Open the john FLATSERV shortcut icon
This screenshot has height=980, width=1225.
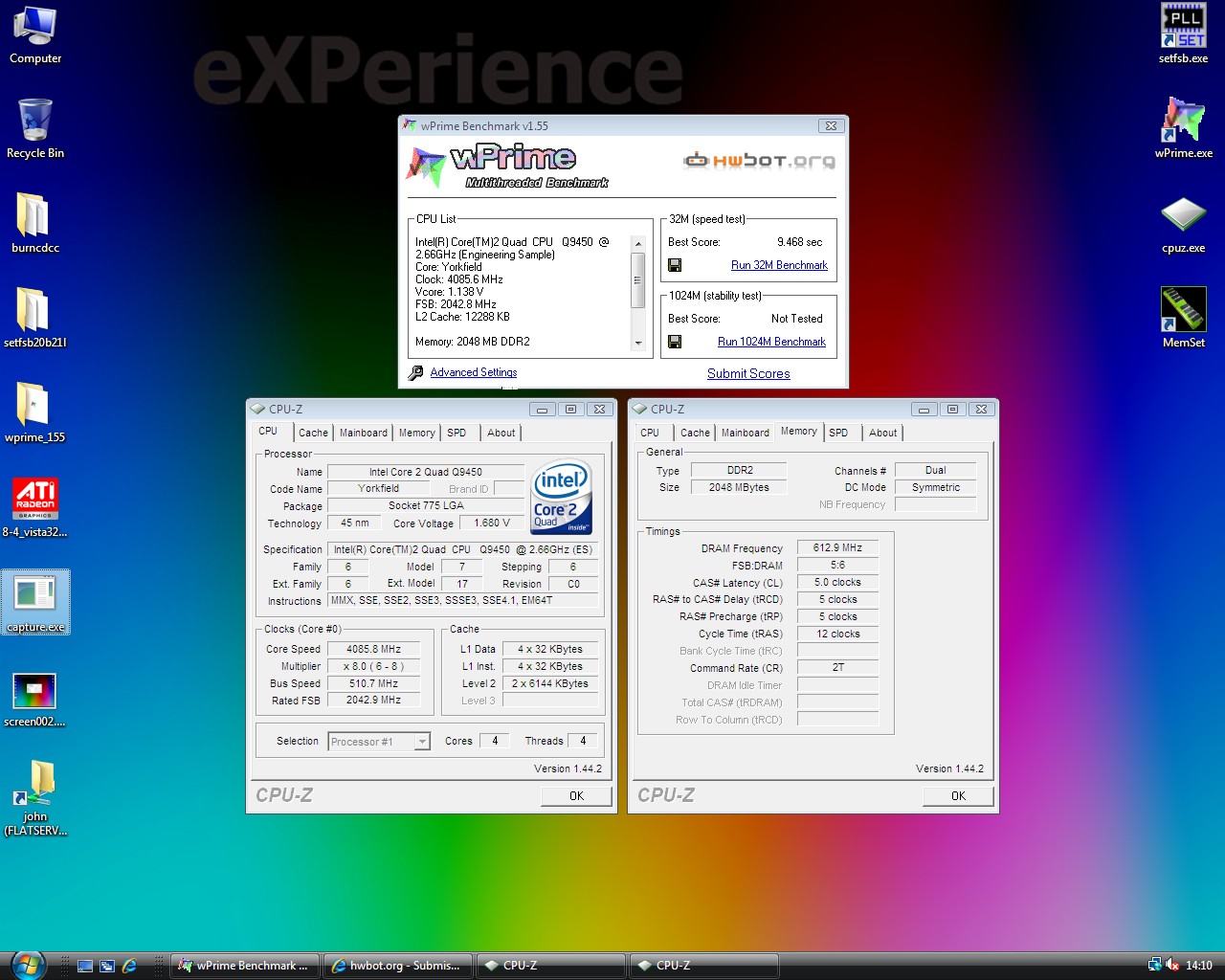(x=35, y=799)
